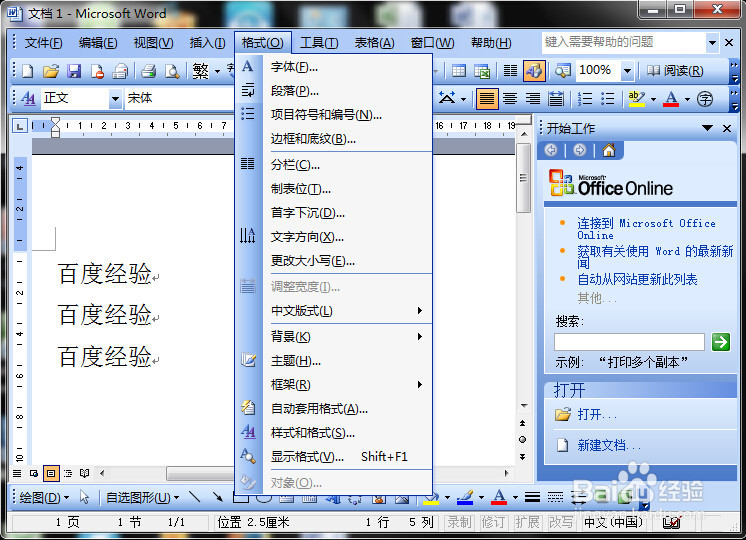This screenshot has height=540, width=746.
Task: Click the Line Style icon
Action: pyautogui.click(x=532, y=497)
